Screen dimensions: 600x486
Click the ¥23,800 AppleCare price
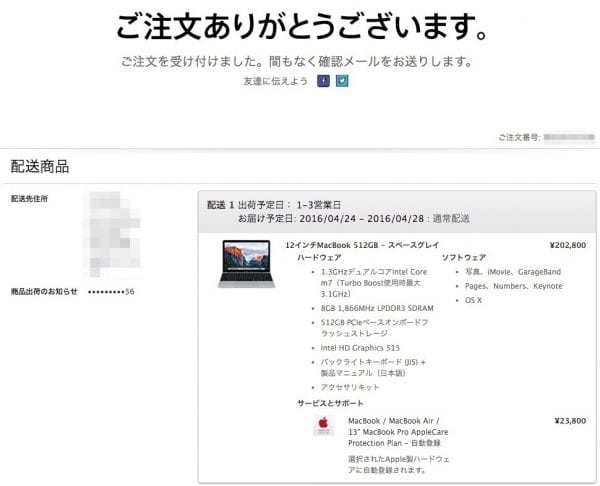(x=570, y=421)
